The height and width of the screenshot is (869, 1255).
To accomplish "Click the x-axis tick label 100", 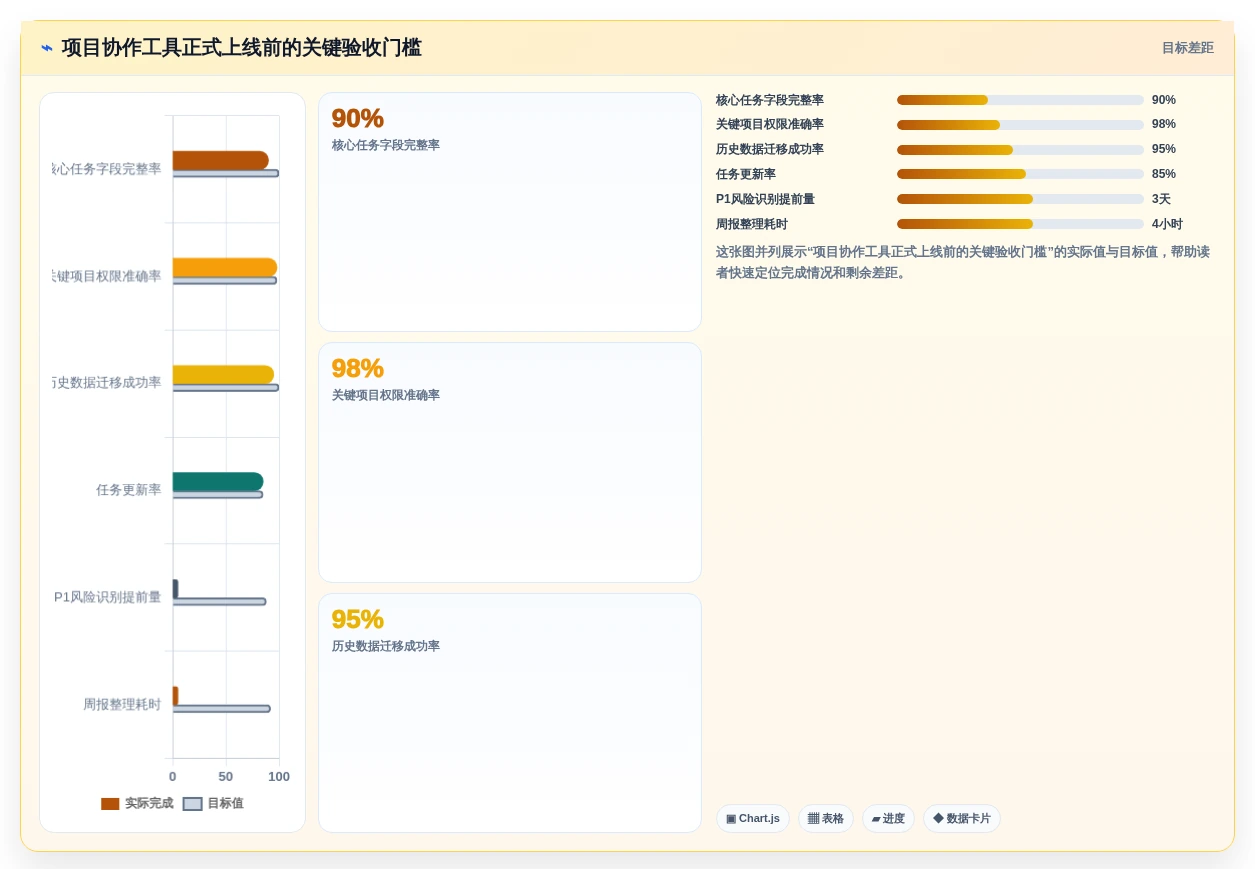I will [279, 776].
